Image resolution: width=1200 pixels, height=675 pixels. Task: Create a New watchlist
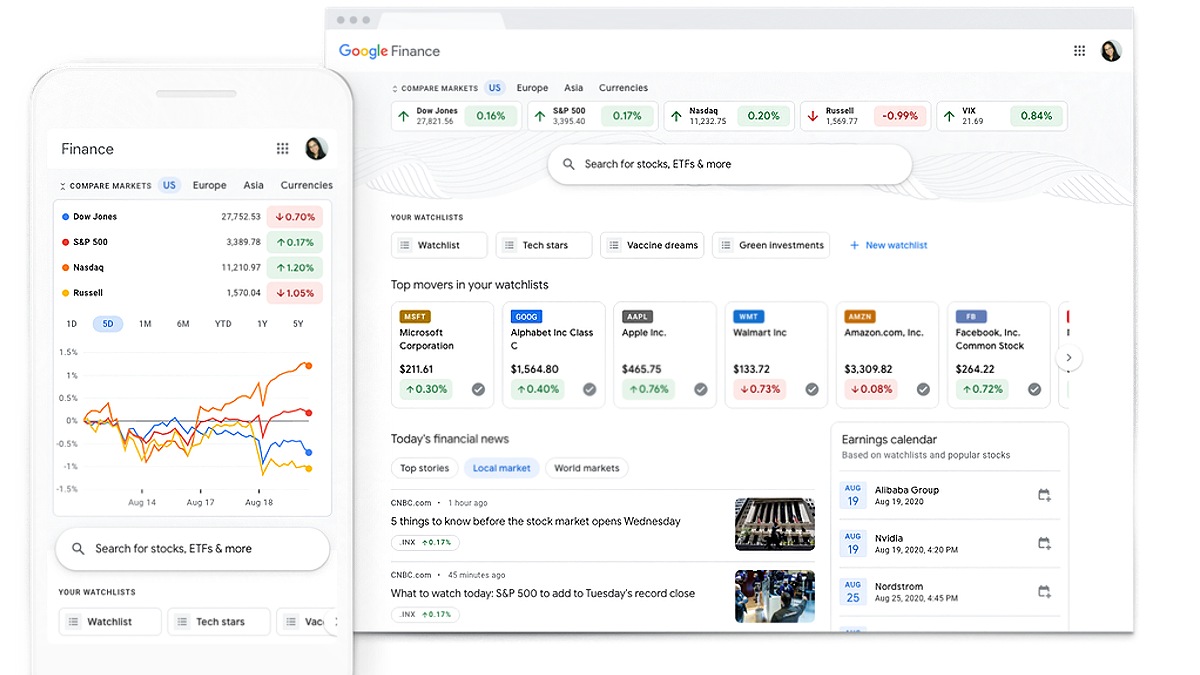888,245
